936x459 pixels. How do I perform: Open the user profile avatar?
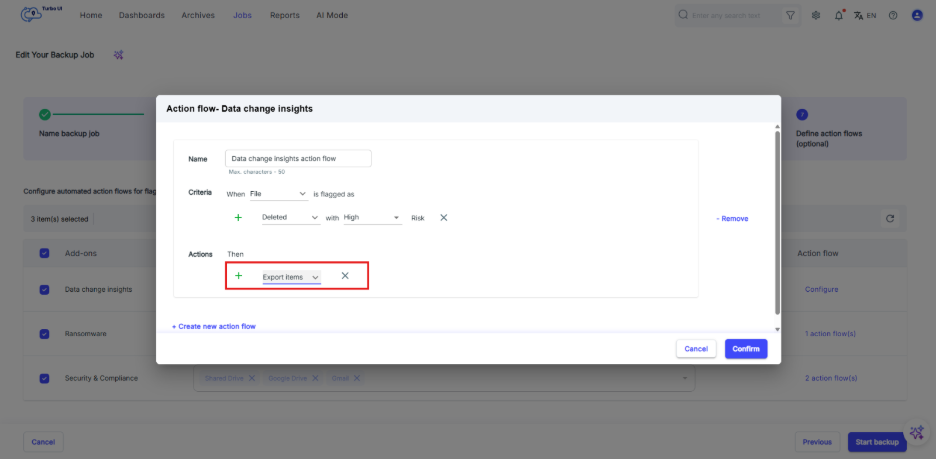pyautogui.click(x=917, y=16)
